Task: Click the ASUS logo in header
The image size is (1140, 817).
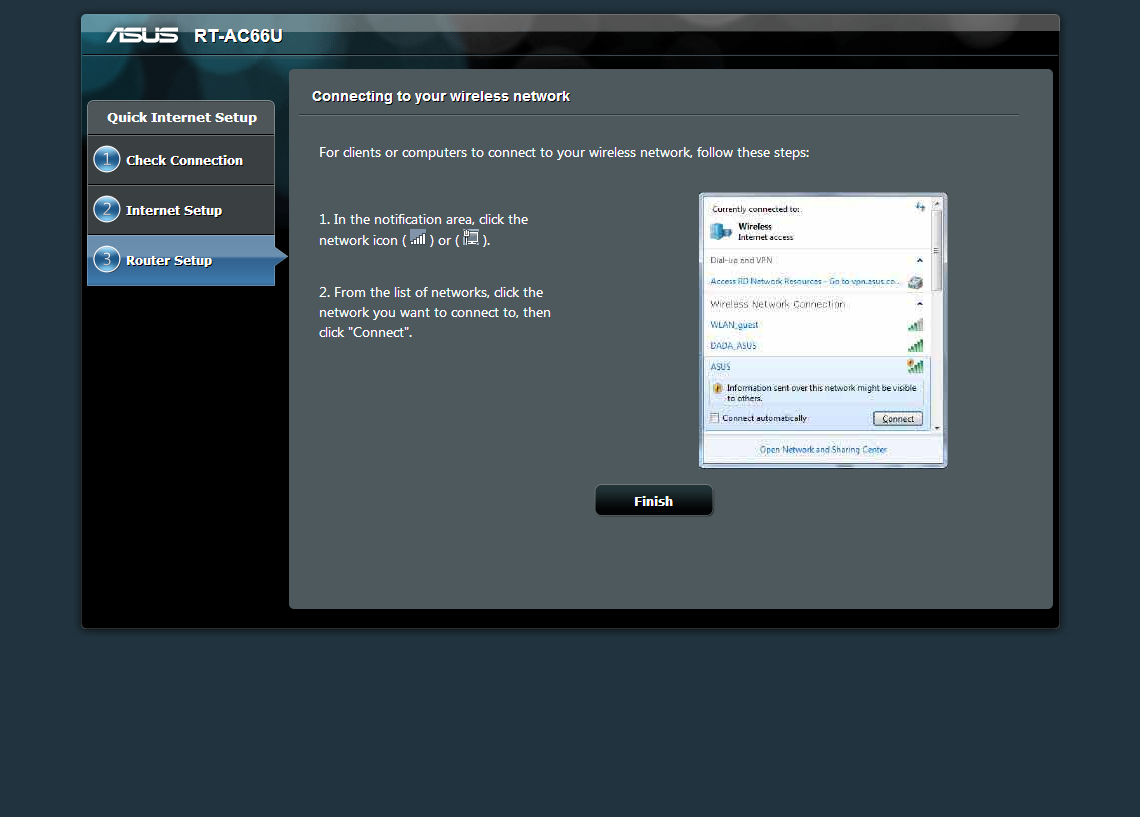Action: (142, 36)
